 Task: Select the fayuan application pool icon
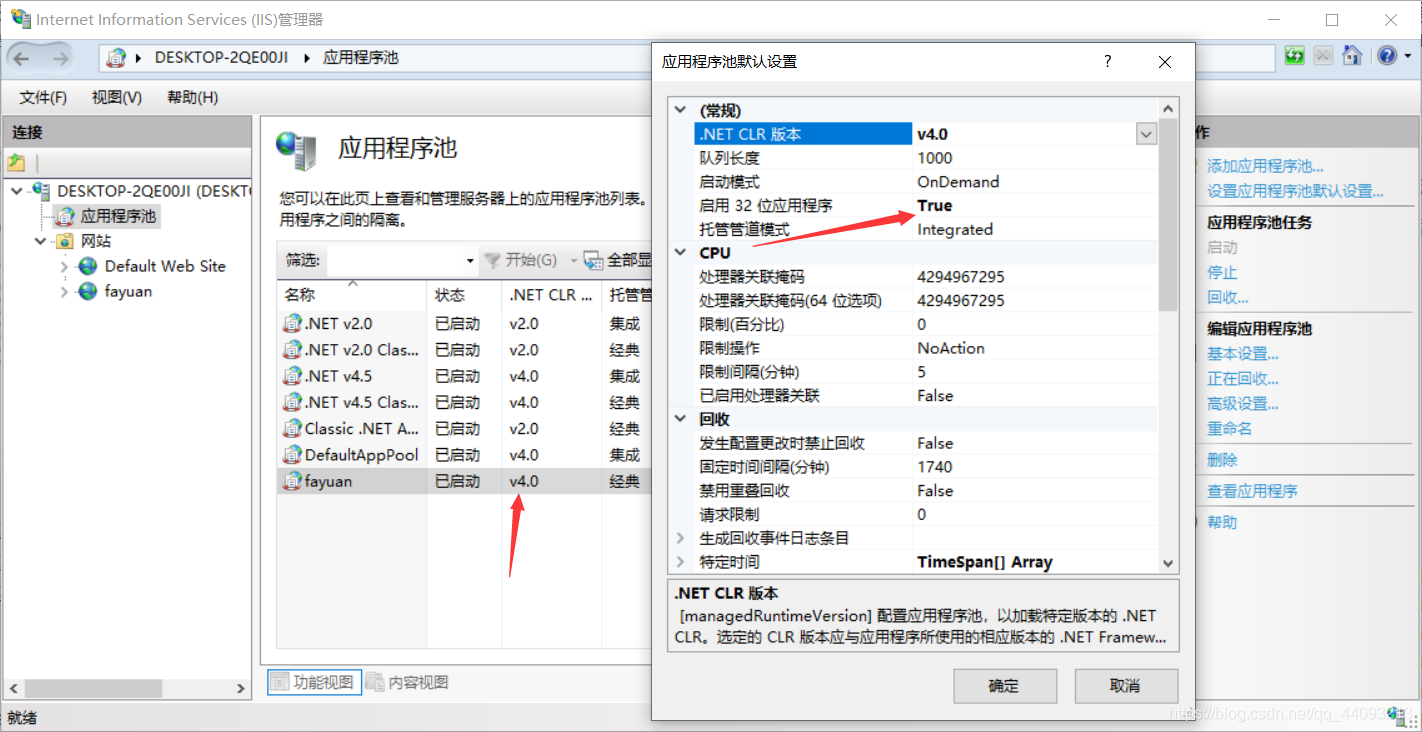click(292, 481)
